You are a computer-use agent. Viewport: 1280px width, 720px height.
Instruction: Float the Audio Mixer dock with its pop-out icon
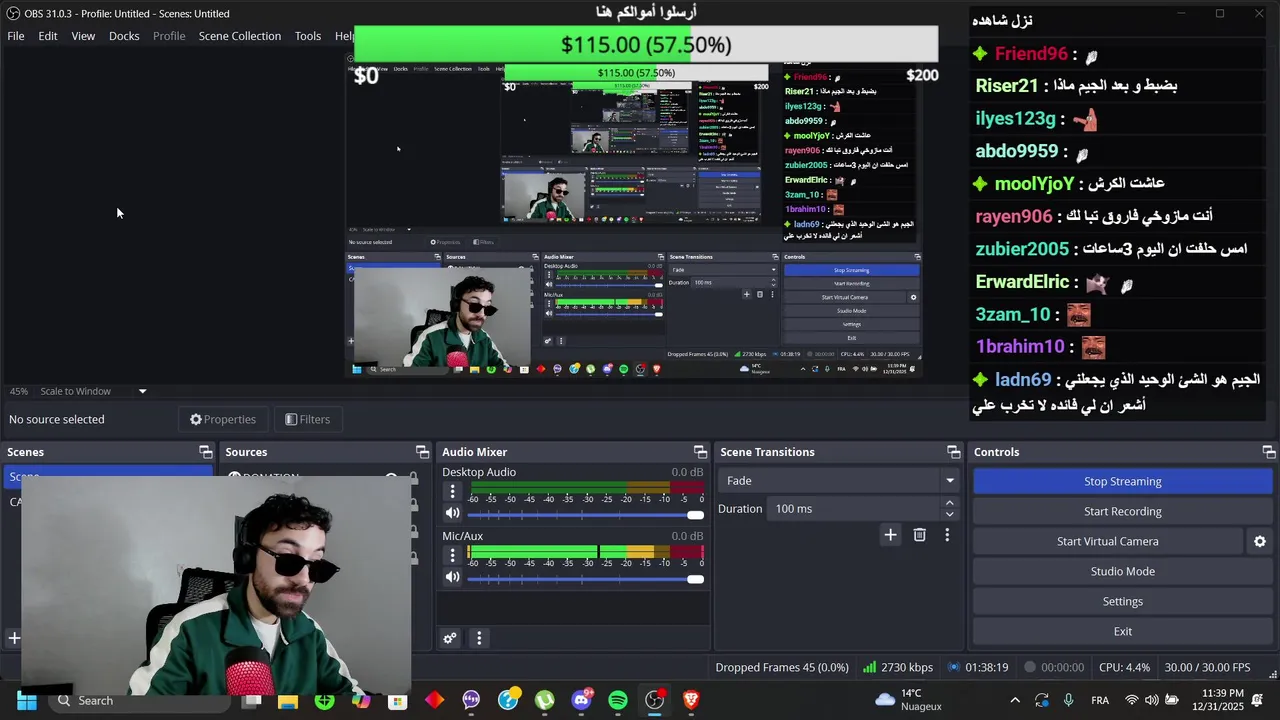coord(700,452)
